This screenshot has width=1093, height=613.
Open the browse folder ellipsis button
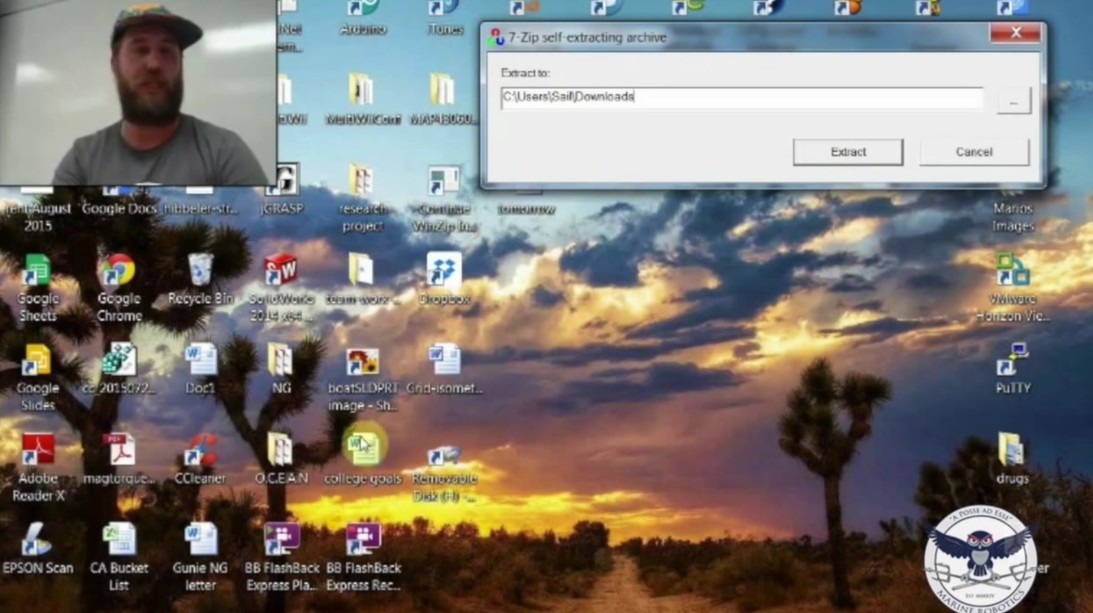coord(1013,101)
